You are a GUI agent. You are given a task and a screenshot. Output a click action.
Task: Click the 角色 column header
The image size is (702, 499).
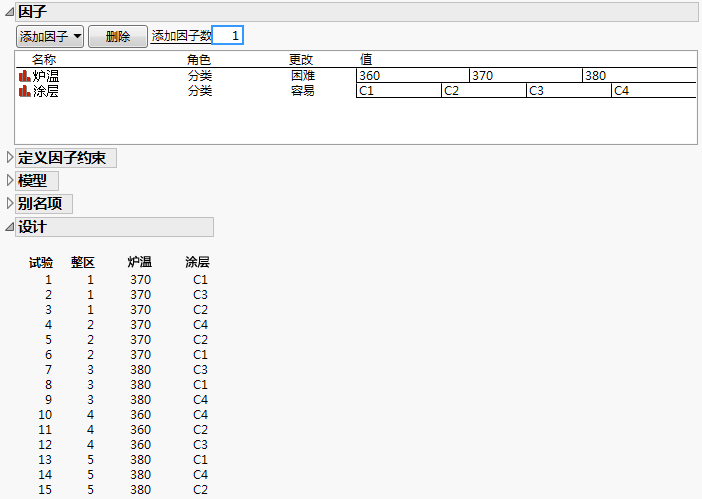pos(199,60)
